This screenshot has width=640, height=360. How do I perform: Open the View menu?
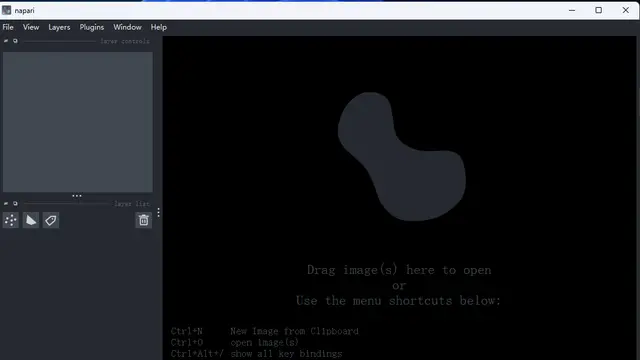[31, 27]
